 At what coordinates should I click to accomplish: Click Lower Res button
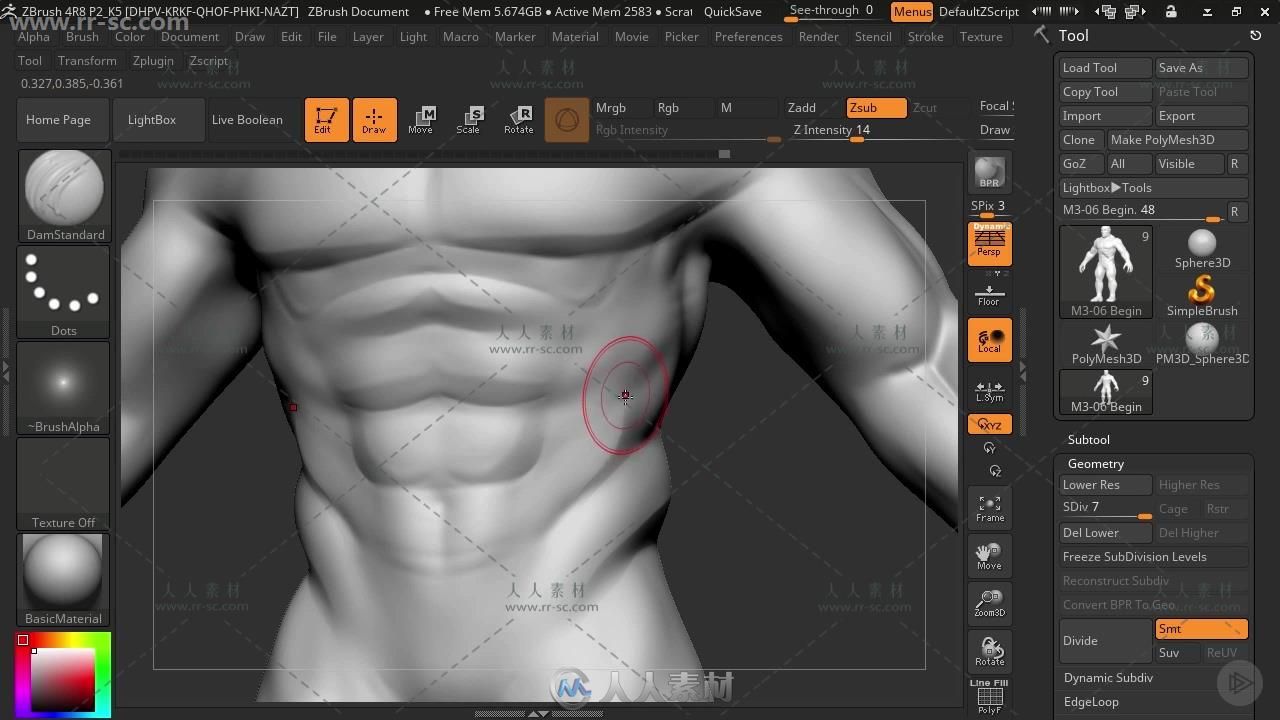click(x=1105, y=485)
